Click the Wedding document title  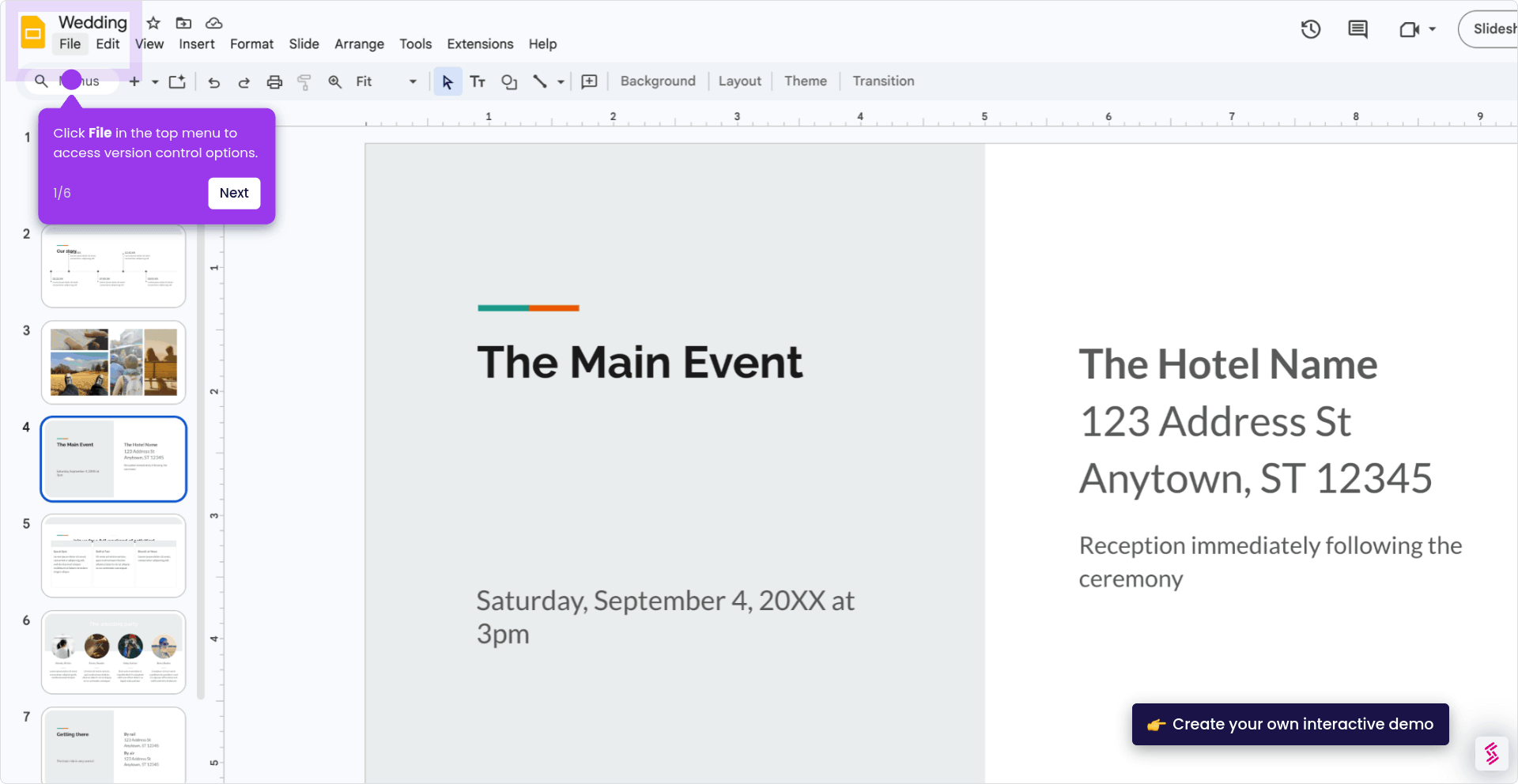(x=93, y=22)
